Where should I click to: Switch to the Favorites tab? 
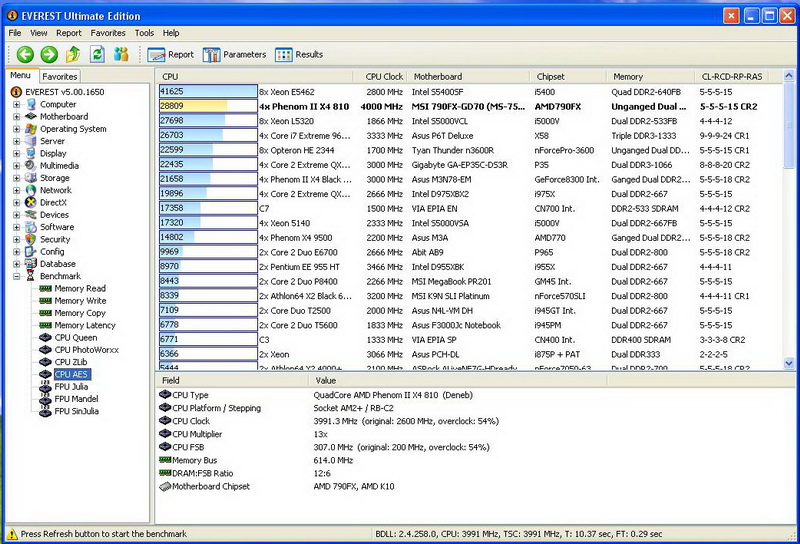pyautogui.click(x=60, y=77)
